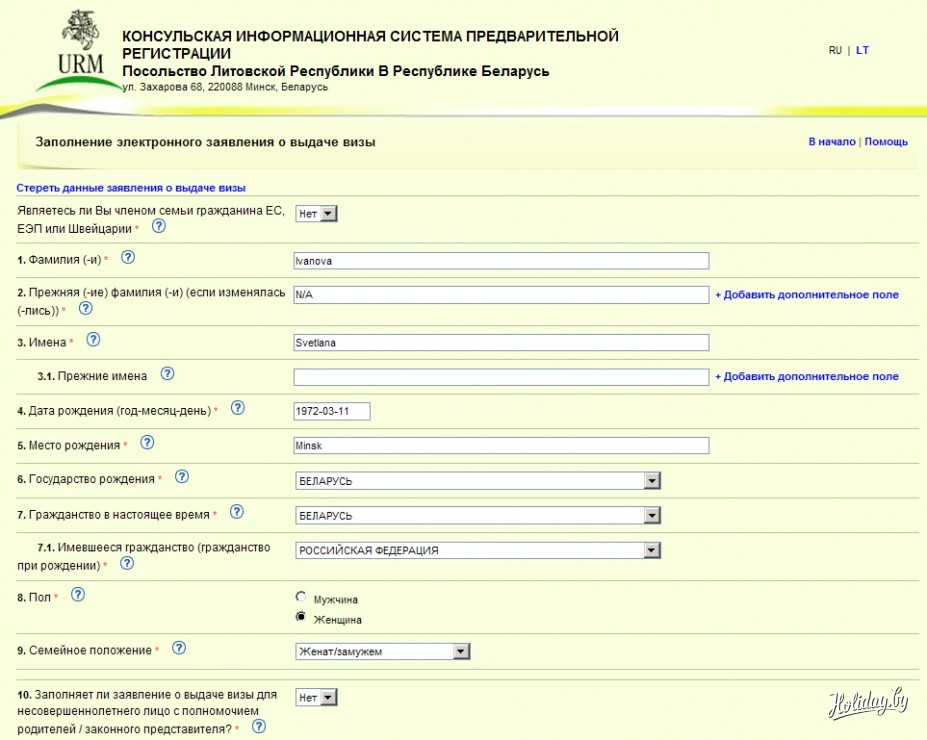This screenshot has height=740, width=927.
Task: Click Стереть данные заявления link
Action: (x=131, y=188)
